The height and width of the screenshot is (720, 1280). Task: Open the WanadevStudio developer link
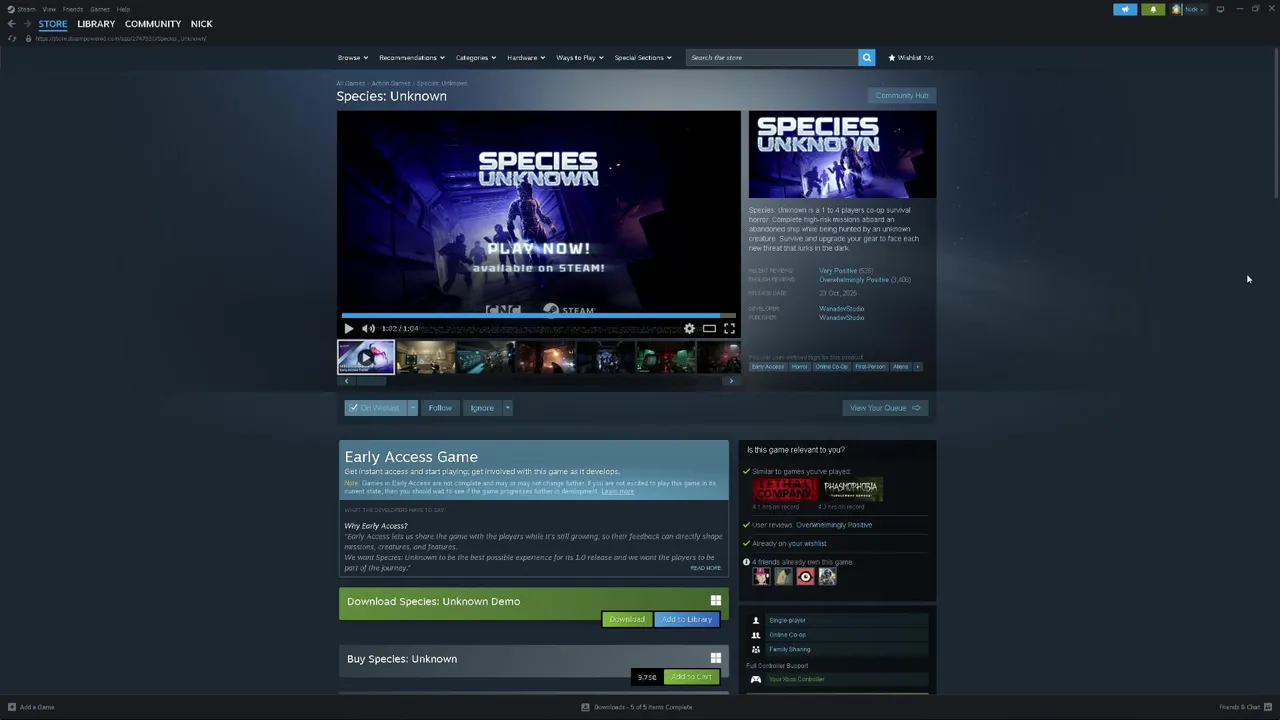pyautogui.click(x=841, y=308)
